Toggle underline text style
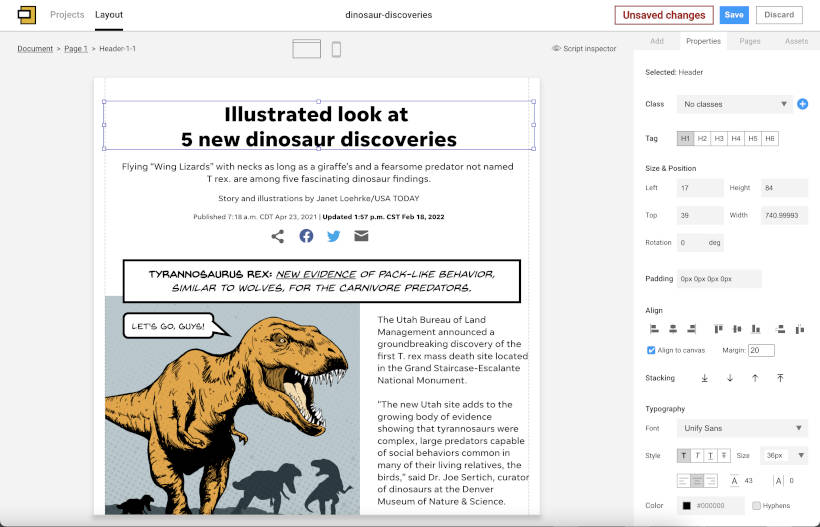Screen dimensions: 820x527 pyautogui.click(x=710, y=455)
